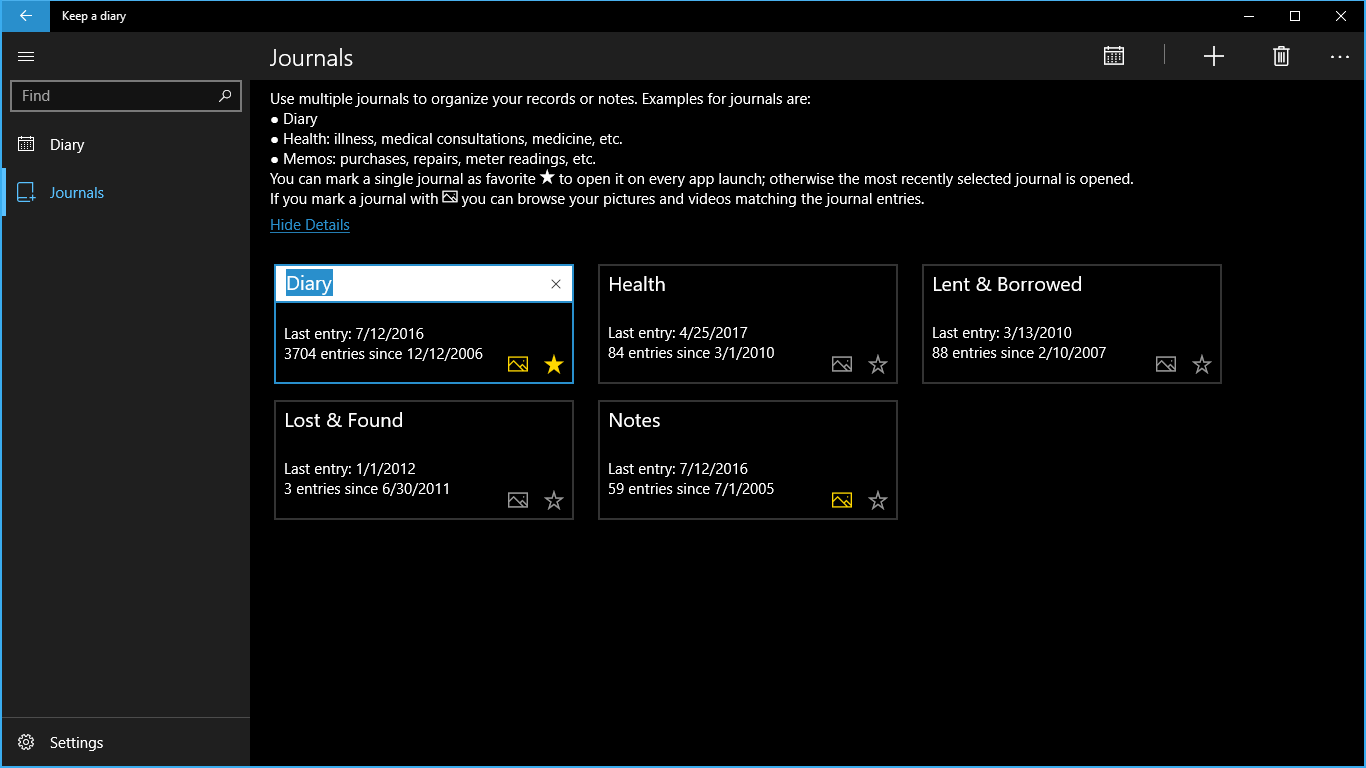Close the Keep a diary window
1366x768 pixels.
click(x=1342, y=16)
